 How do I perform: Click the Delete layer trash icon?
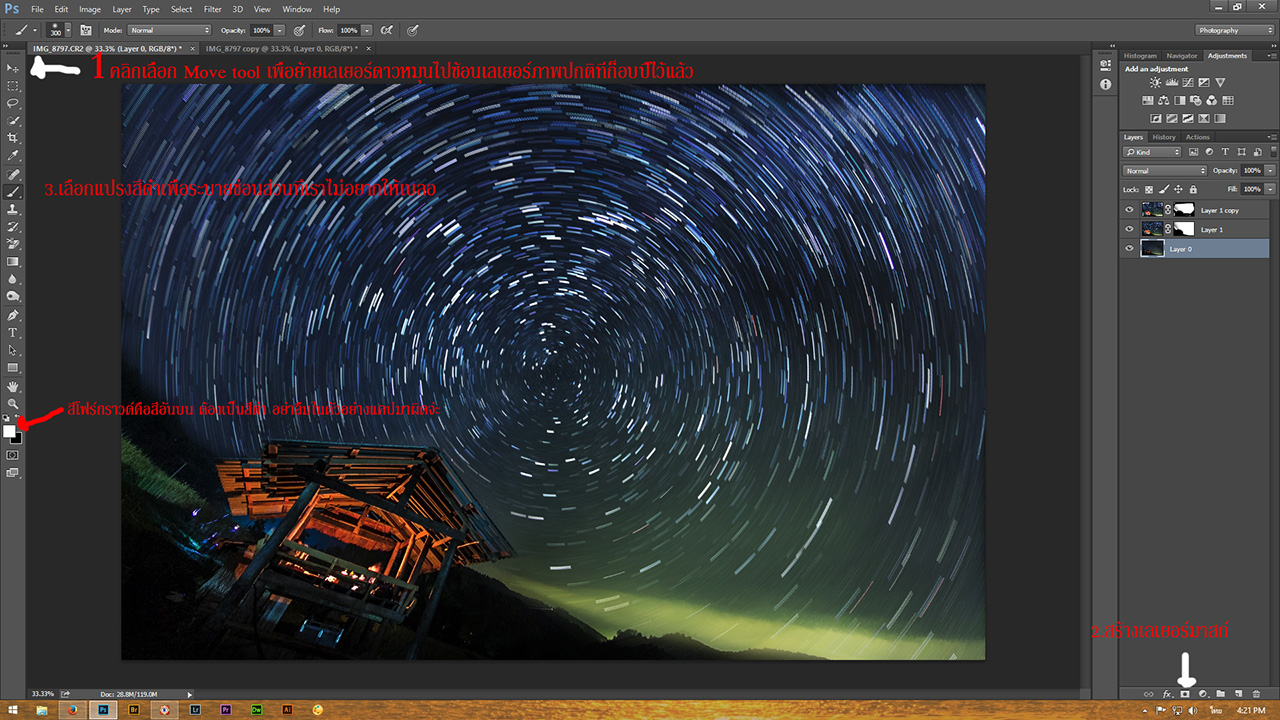pos(1256,693)
